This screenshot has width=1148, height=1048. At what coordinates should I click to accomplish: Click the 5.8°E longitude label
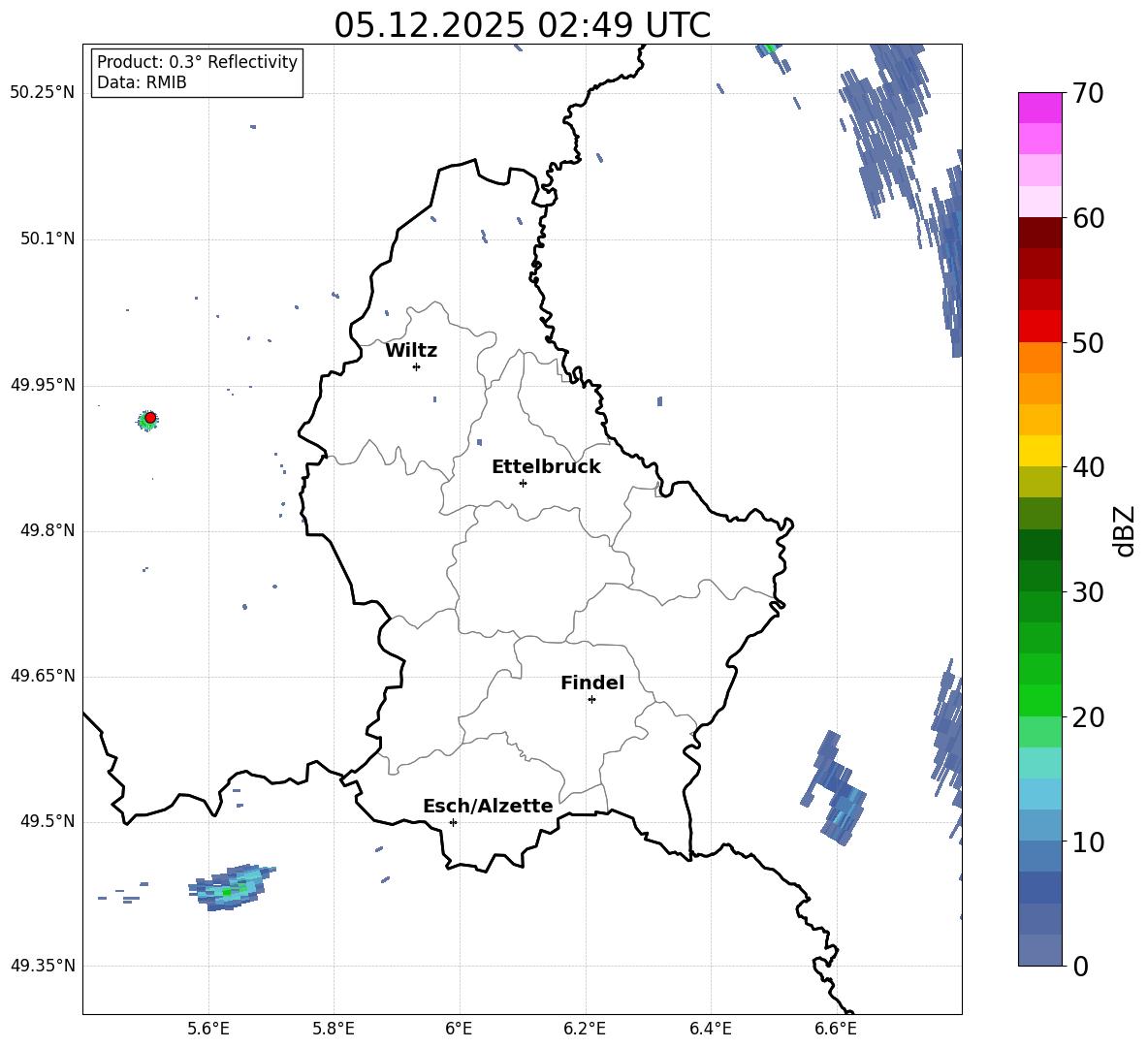(x=334, y=1029)
